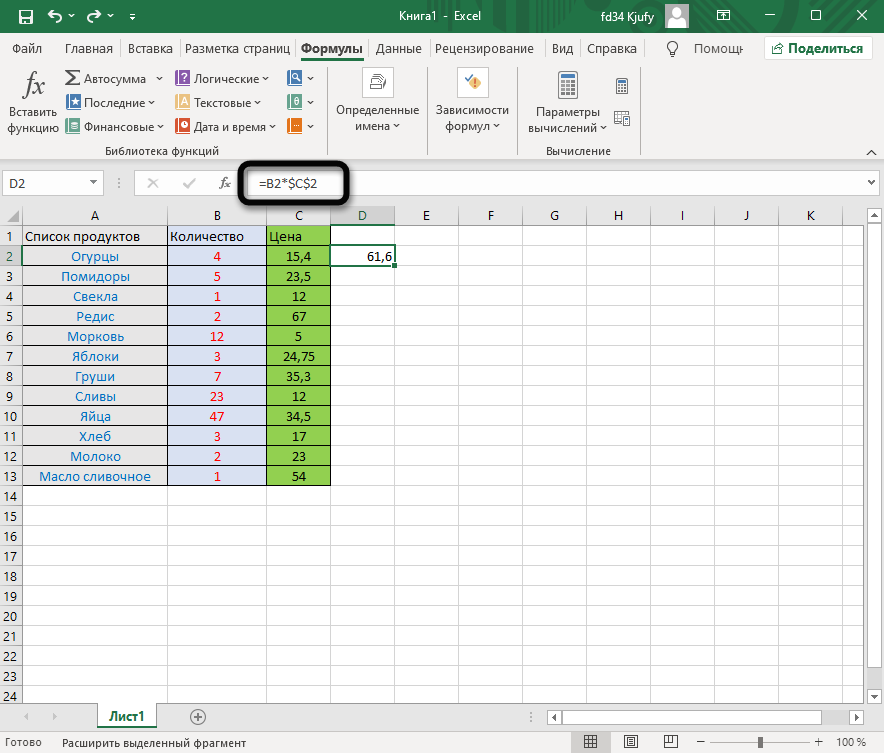
Task: Switch to the Главная tab
Action: tap(89, 48)
